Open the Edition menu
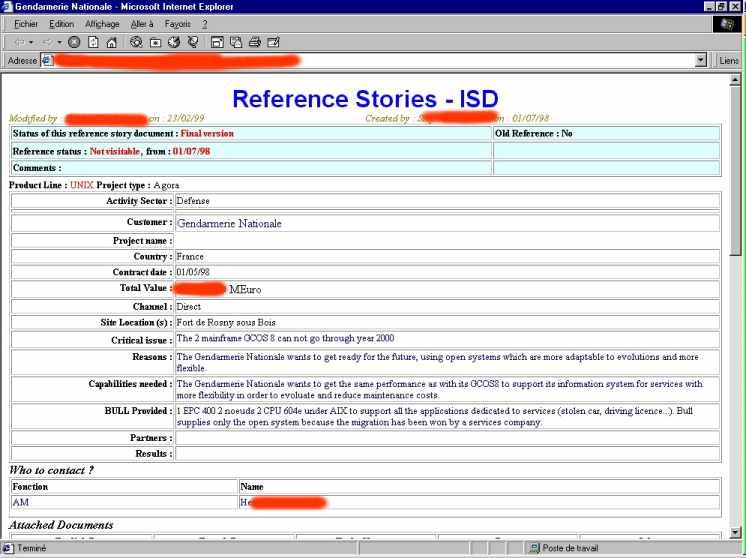 coord(61,24)
